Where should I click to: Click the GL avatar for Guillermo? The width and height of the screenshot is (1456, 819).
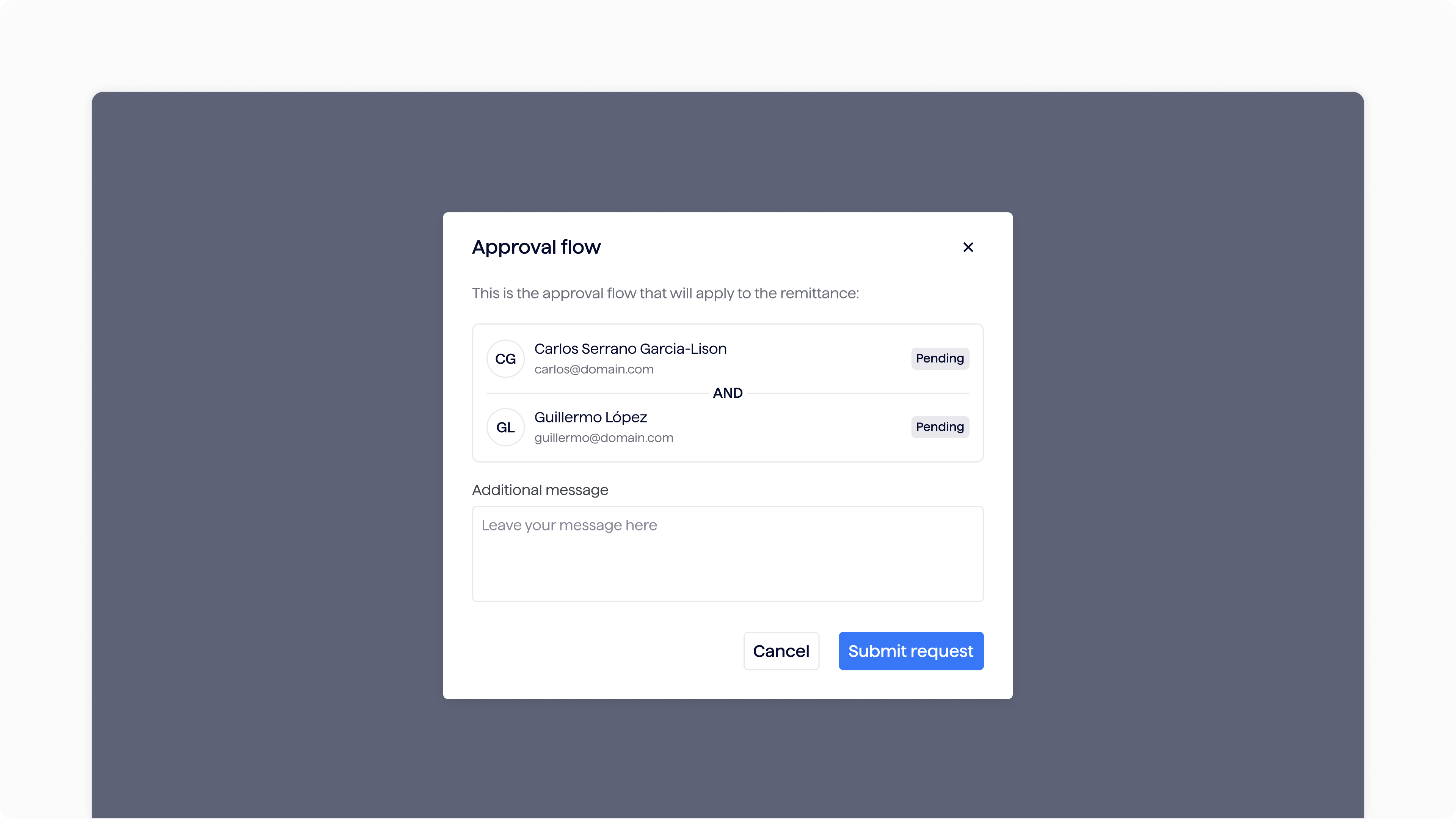(x=505, y=427)
